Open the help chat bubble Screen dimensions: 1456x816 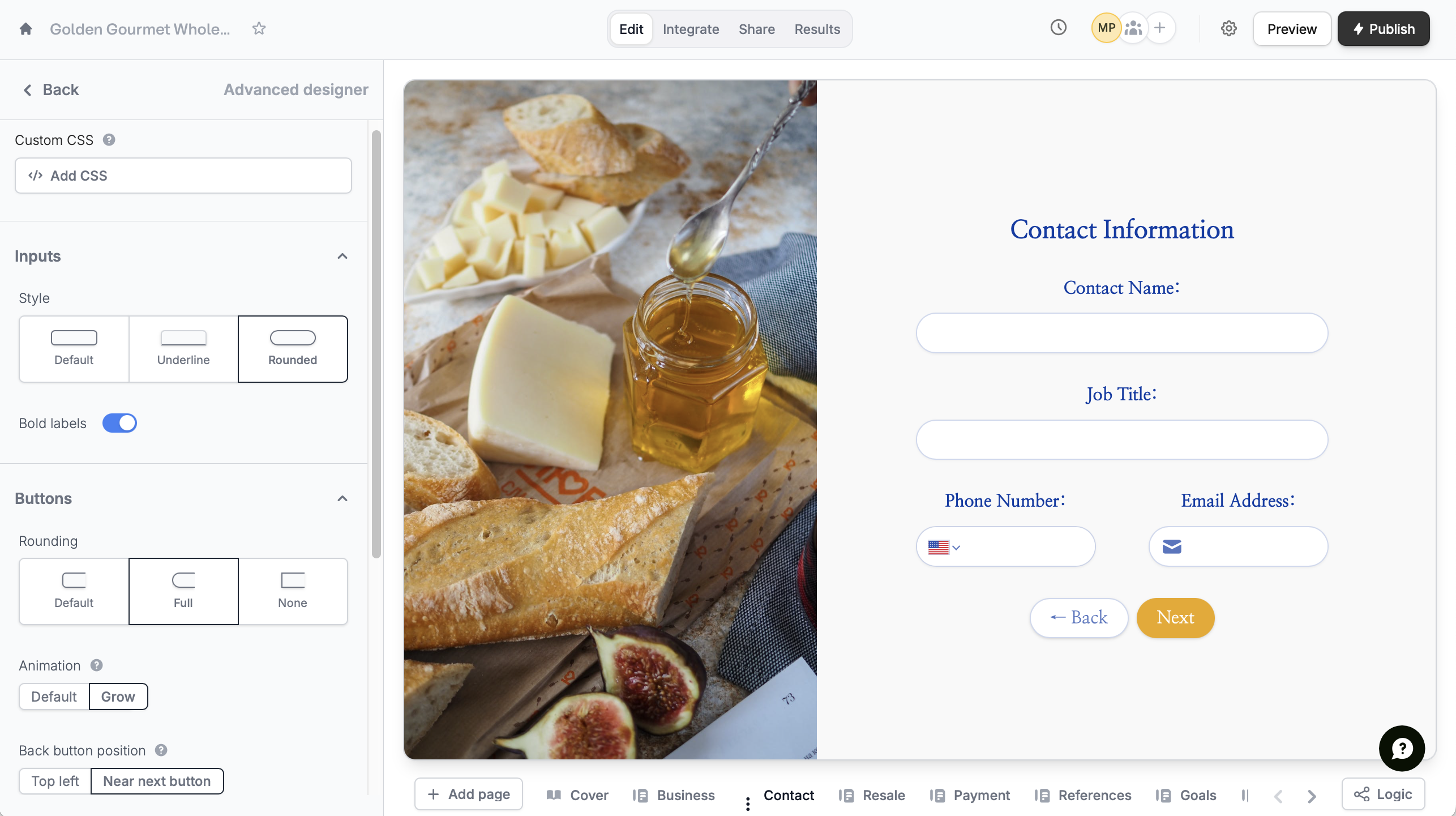(x=1402, y=748)
